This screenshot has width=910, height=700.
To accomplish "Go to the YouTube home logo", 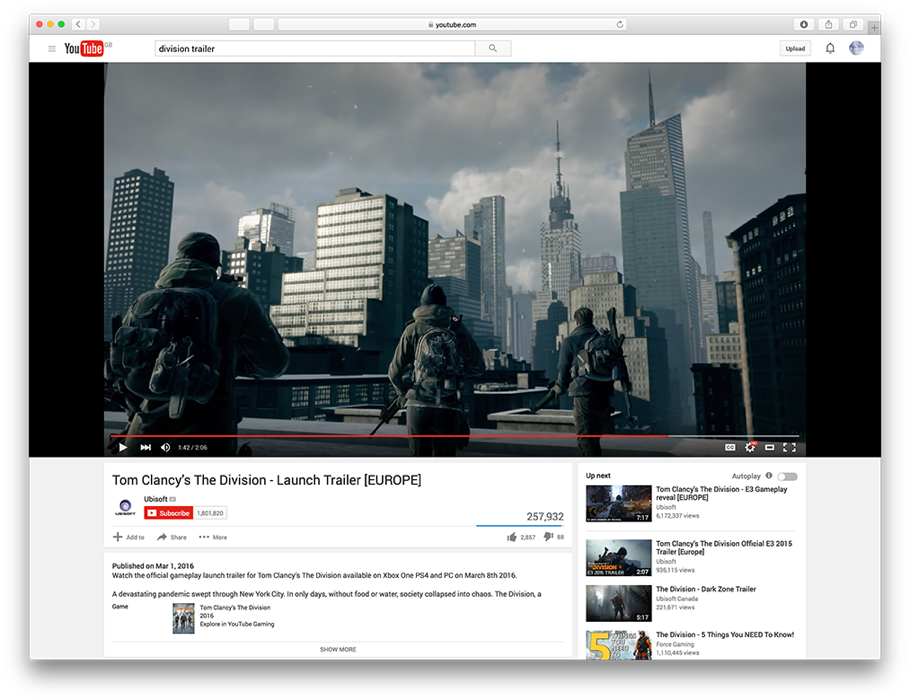I will [84, 48].
